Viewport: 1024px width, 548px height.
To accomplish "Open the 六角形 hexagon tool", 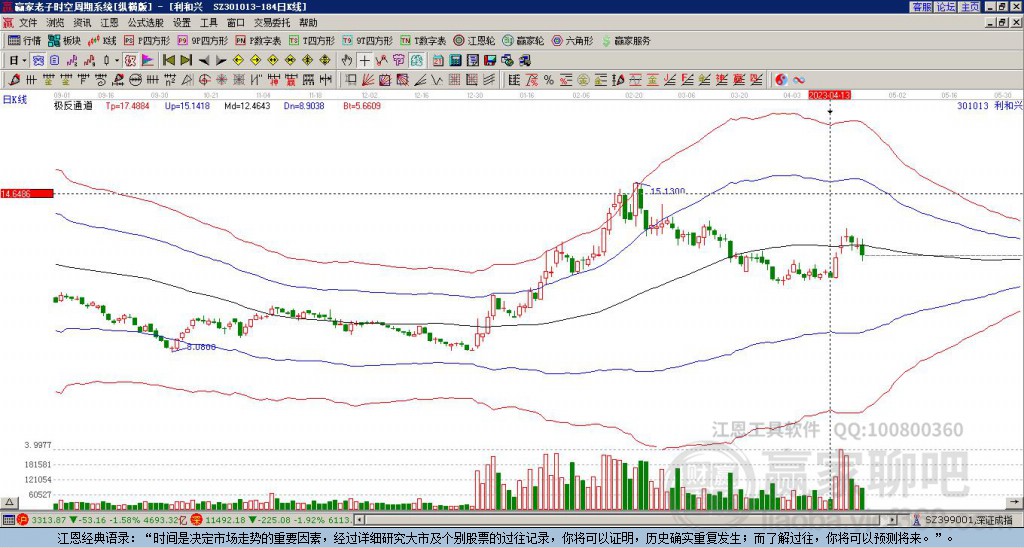I will pos(572,40).
